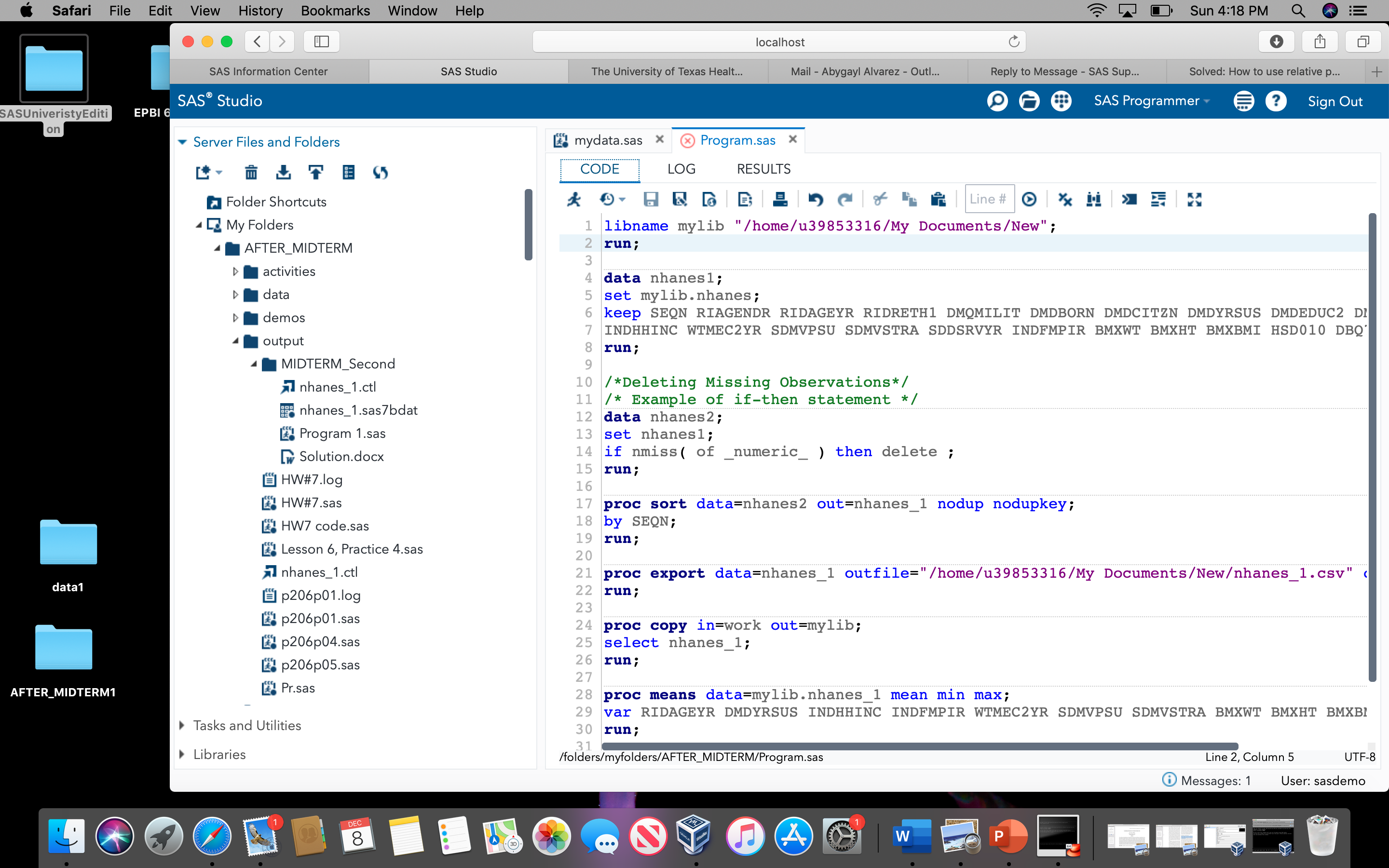The width and height of the screenshot is (1389, 868).
Task: Click the Undo arrow in code toolbar
Action: pos(815,199)
